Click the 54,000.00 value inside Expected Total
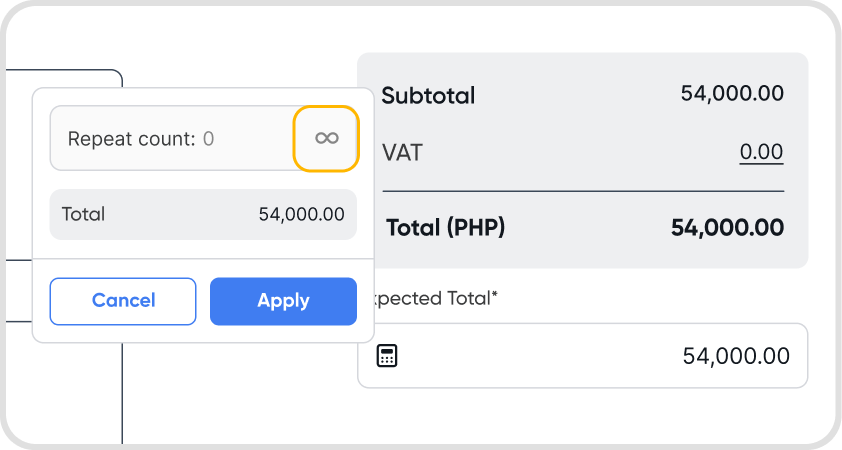Image resolution: width=842 pixels, height=450 pixels. click(736, 356)
